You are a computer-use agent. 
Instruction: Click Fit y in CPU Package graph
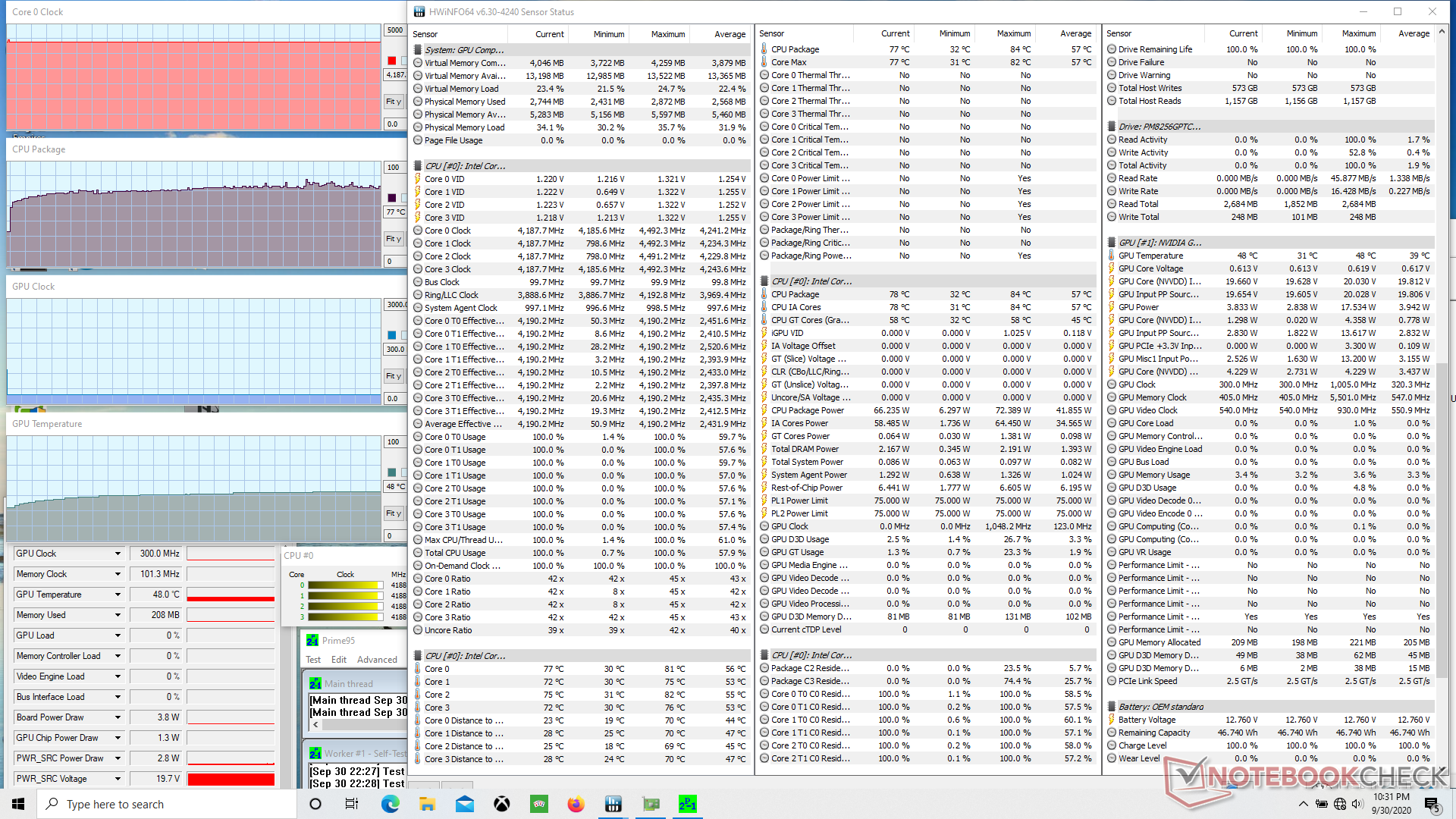394,239
